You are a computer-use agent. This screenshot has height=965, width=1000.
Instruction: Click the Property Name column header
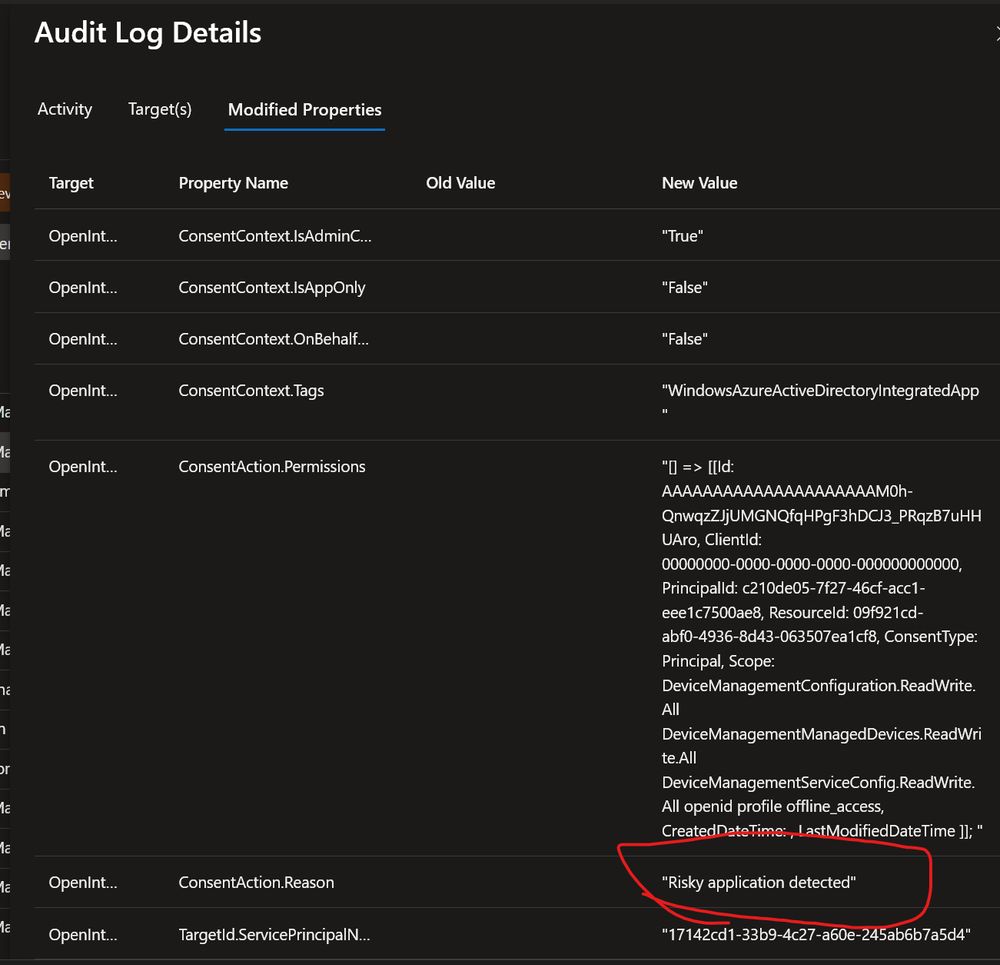[233, 183]
